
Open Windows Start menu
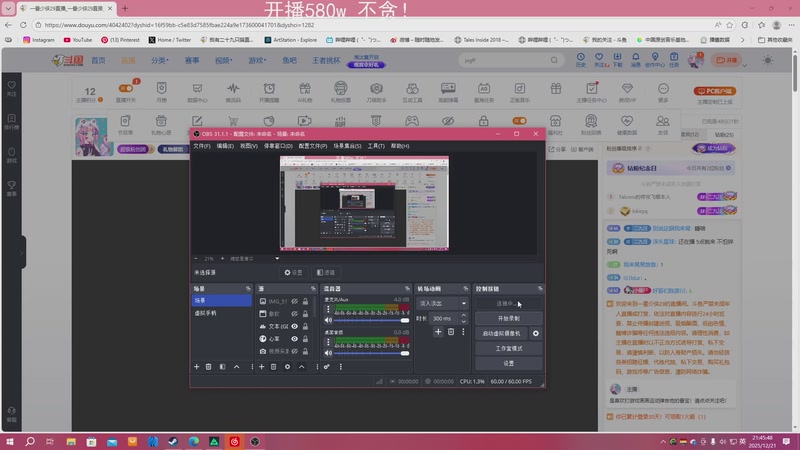[9, 441]
